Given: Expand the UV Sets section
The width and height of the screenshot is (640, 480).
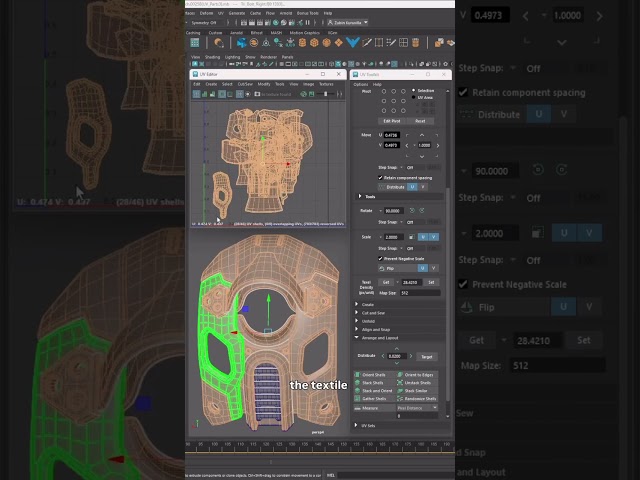Looking at the screenshot, I should pyautogui.click(x=356, y=425).
